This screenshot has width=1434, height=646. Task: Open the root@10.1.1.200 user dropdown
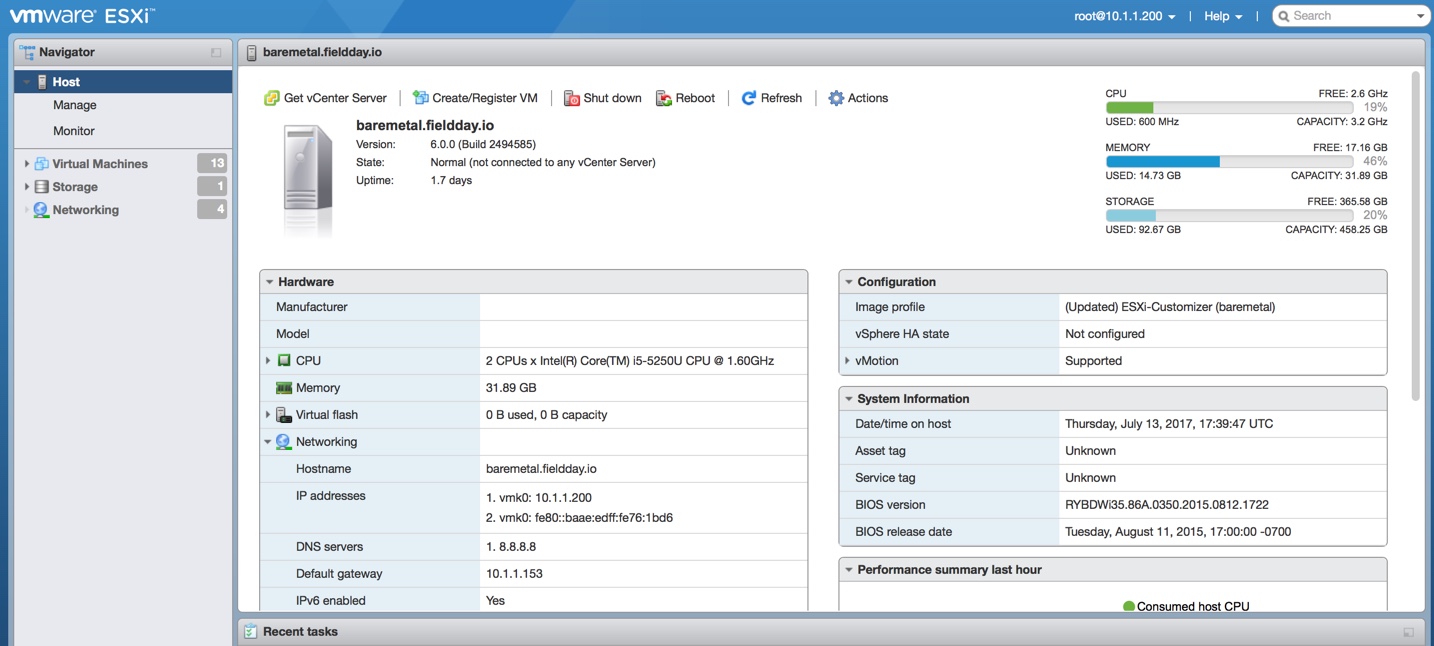coord(1125,16)
